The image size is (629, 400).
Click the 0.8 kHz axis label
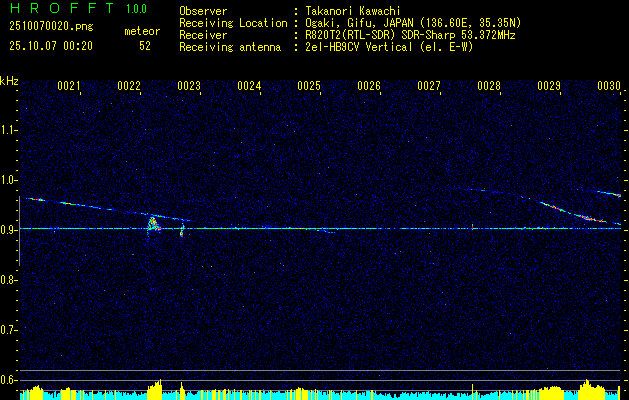coord(7,280)
